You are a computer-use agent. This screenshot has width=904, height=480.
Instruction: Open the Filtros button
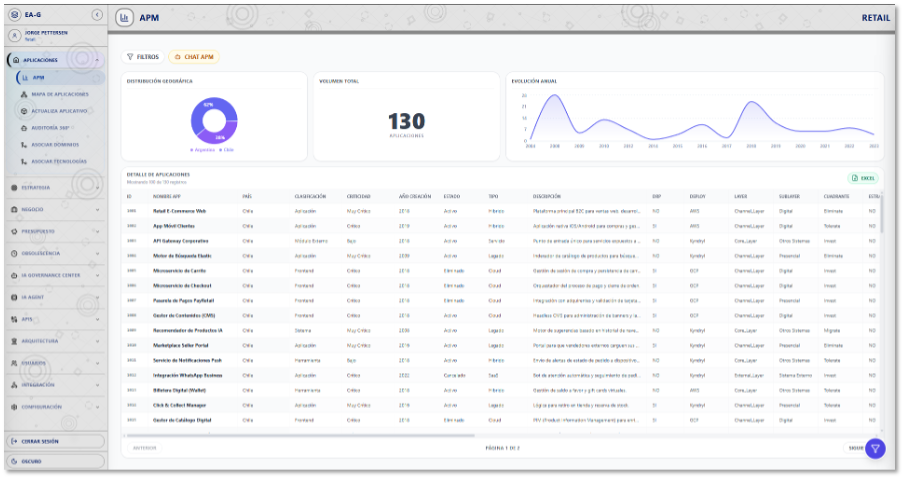click(x=142, y=57)
